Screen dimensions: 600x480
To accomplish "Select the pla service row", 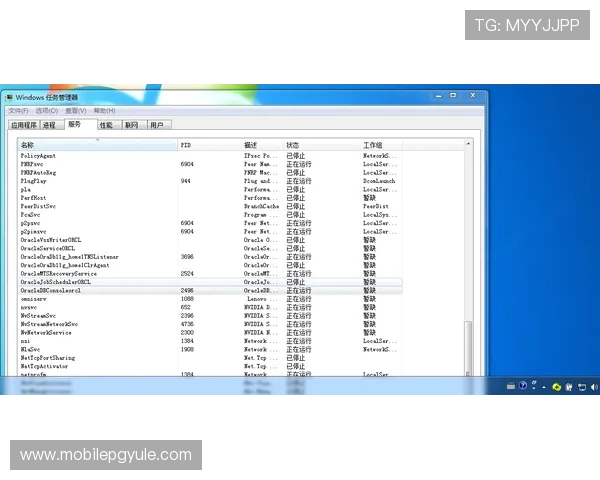I will (x=210, y=189).
